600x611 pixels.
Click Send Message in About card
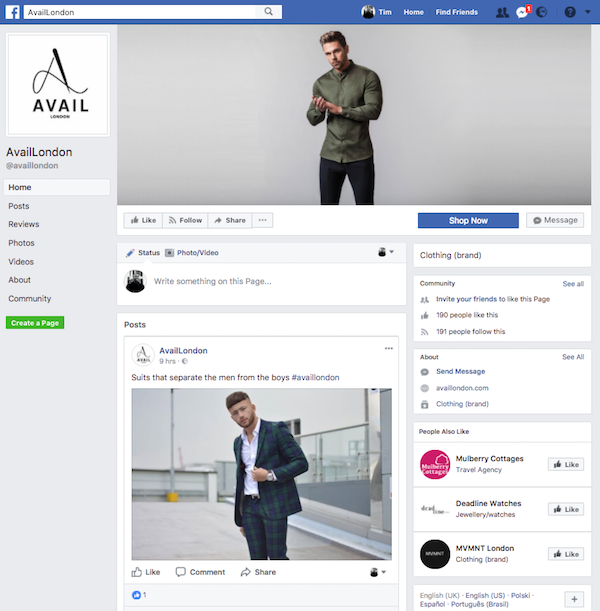461,372
